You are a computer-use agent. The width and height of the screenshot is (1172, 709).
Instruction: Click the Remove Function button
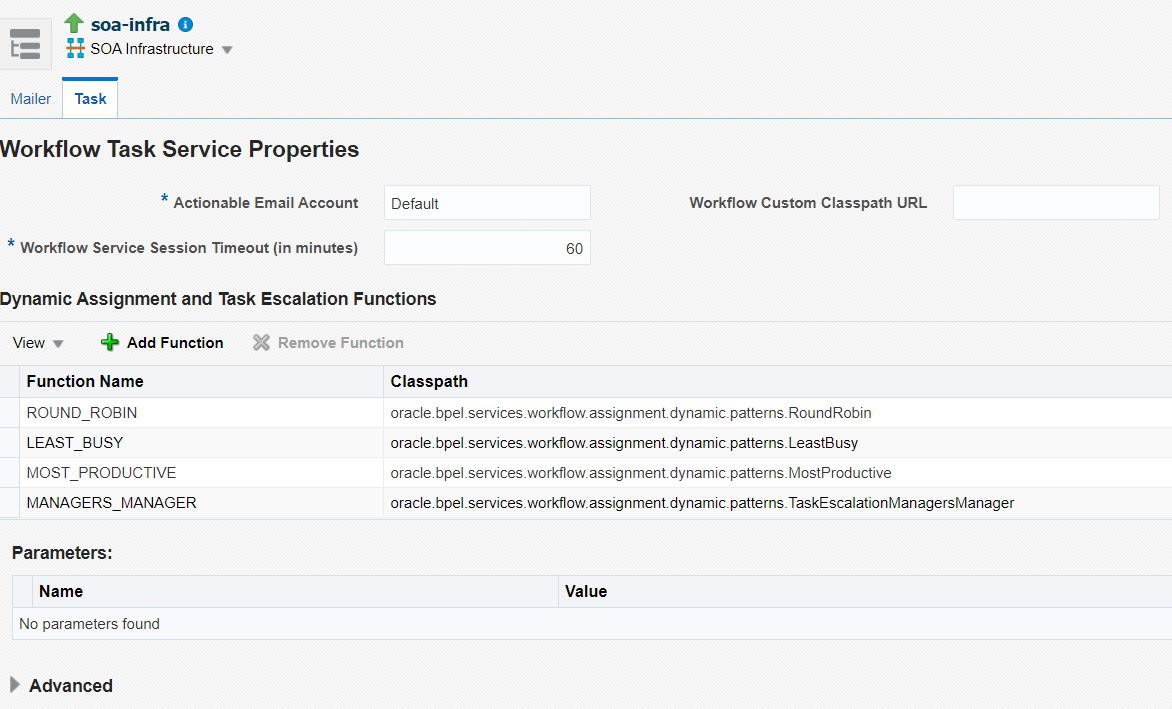(328, 342)
